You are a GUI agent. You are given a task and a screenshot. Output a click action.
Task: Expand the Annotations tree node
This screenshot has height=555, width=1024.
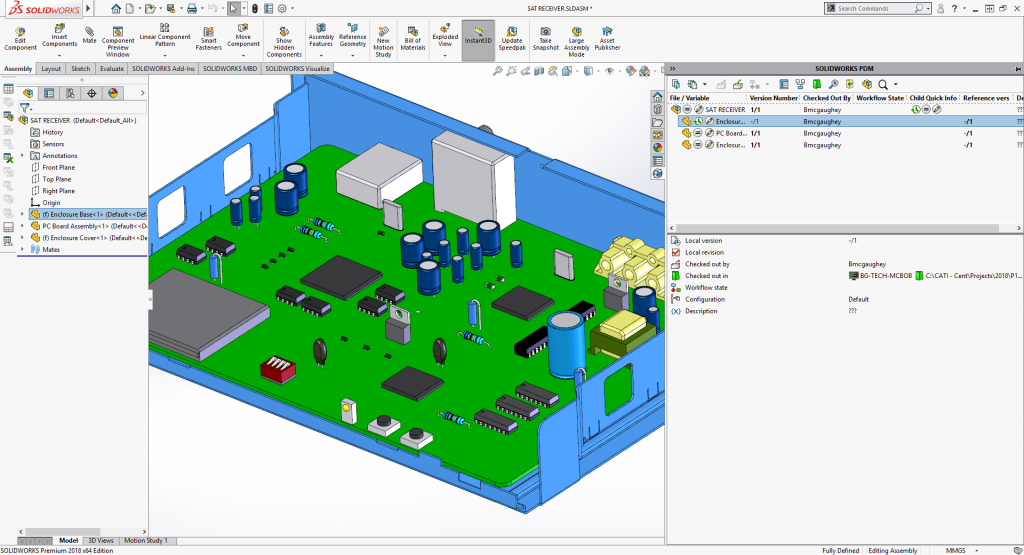point(22,156)
